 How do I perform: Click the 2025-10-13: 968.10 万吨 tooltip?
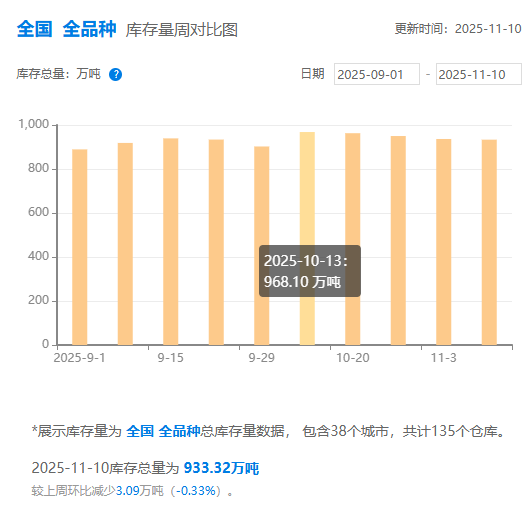click(310, 271)
